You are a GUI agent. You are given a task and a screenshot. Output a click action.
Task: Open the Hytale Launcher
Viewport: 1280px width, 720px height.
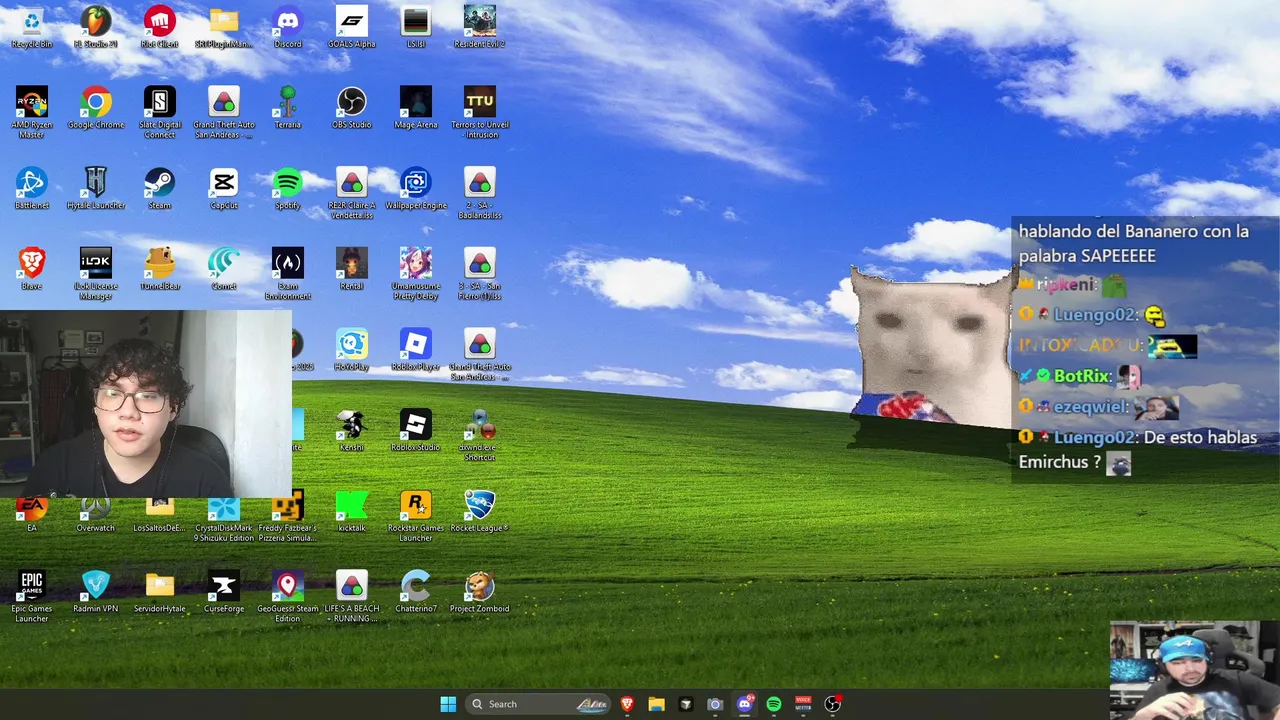point(96,189)
